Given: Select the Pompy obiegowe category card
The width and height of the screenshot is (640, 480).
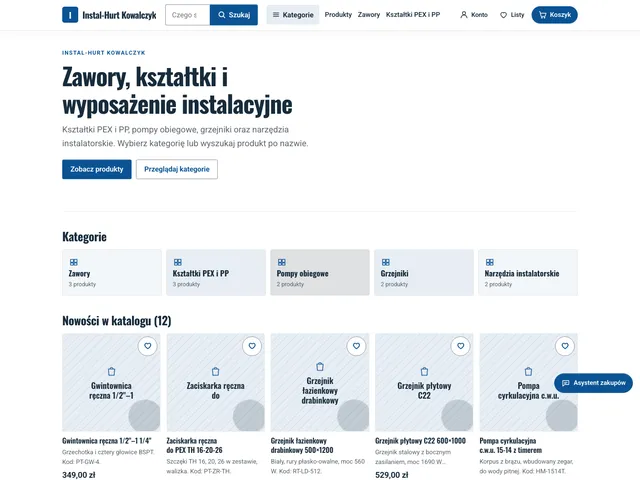Looking at the screenshot, I should [320, 272].
